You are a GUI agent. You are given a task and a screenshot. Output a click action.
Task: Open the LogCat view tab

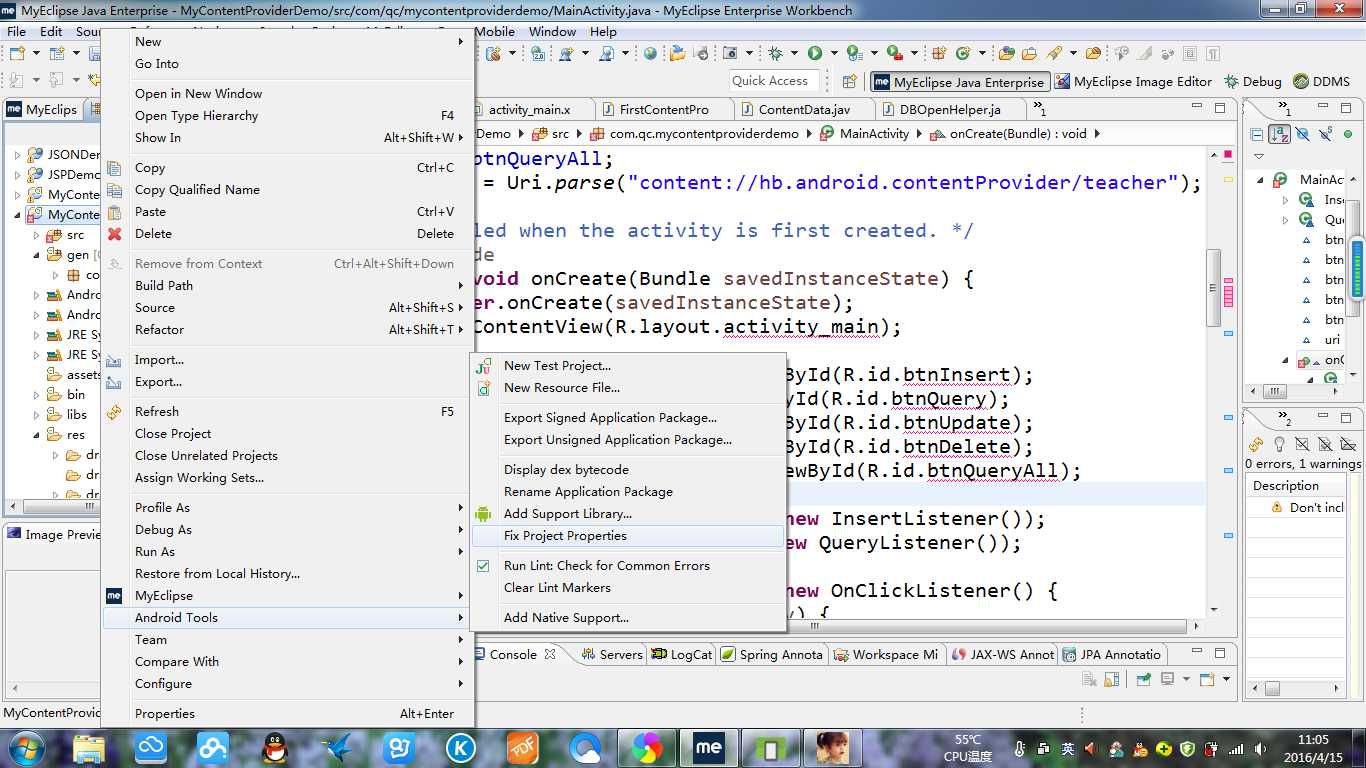point(682,655)
